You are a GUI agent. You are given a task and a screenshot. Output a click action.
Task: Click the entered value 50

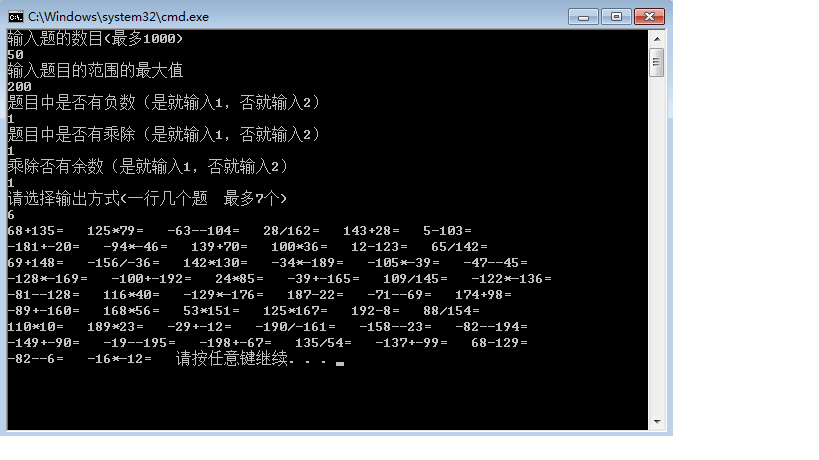pyautogui.click(x=15, y=55)
